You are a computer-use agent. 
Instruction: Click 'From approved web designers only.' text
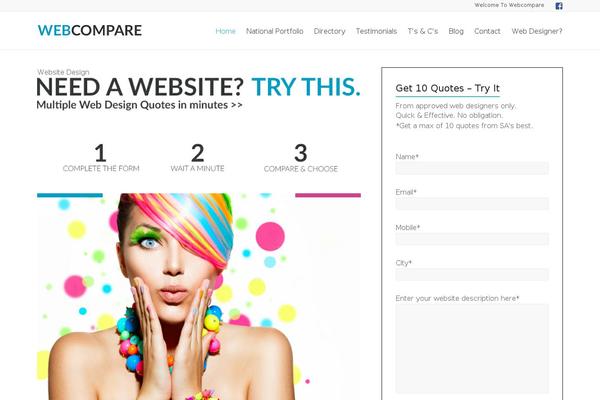[x=455, y=106]
